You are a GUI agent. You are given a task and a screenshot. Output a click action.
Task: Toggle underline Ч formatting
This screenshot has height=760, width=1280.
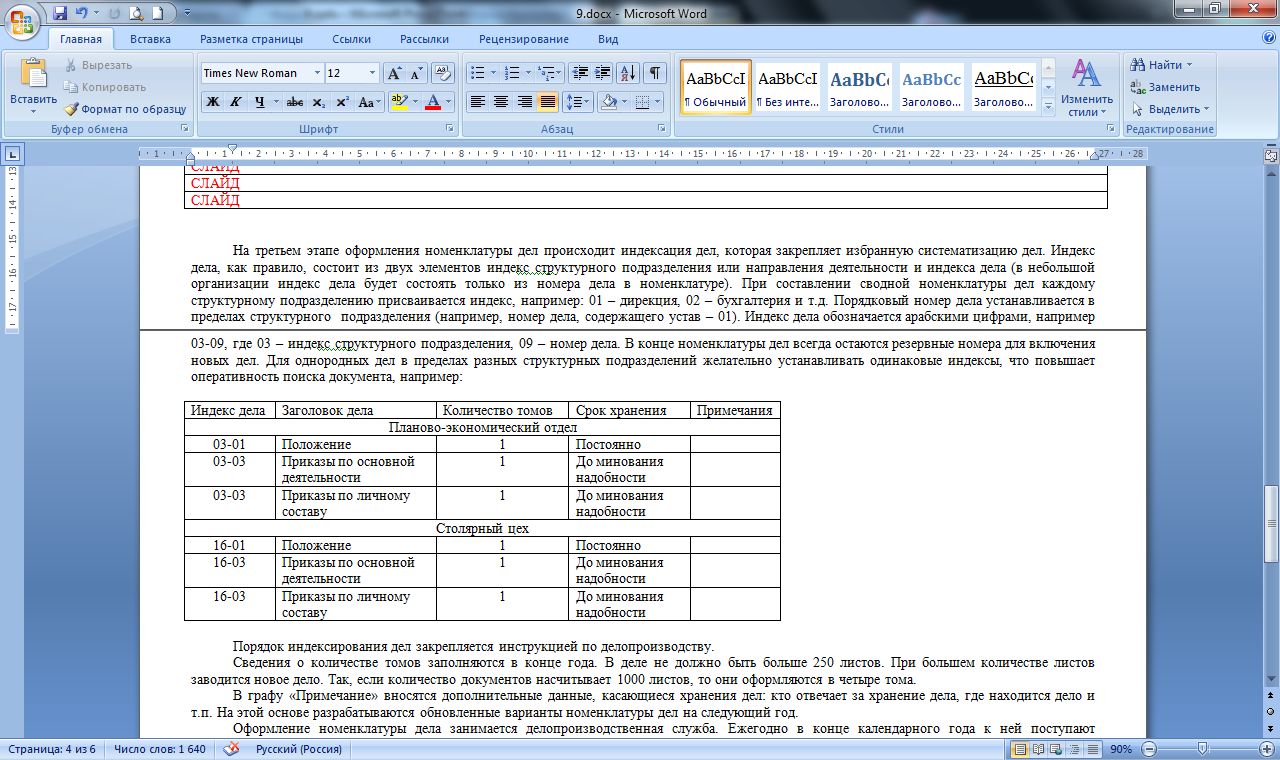point(260,102)
